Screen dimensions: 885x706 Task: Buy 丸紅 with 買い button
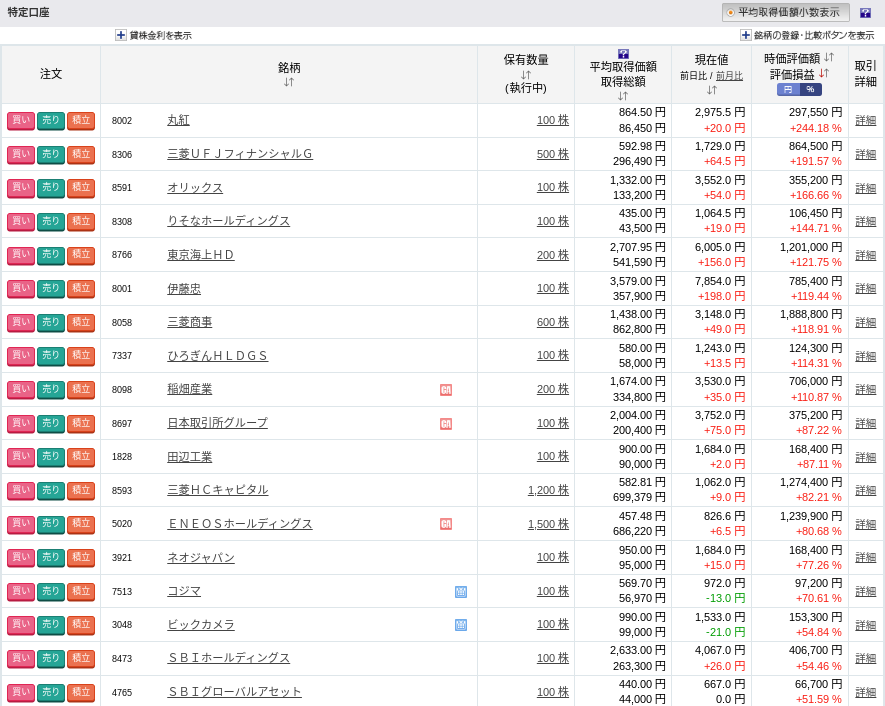pyautogui.click(x=21, y=120)
